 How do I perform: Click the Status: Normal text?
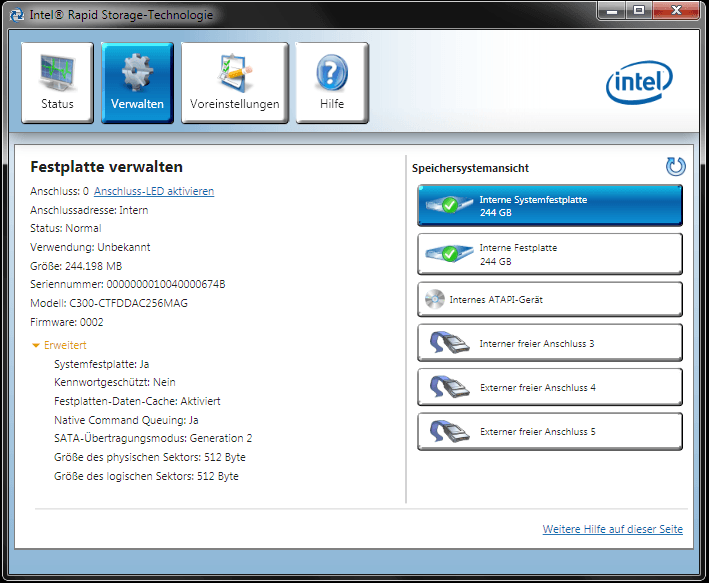(66, 228)
